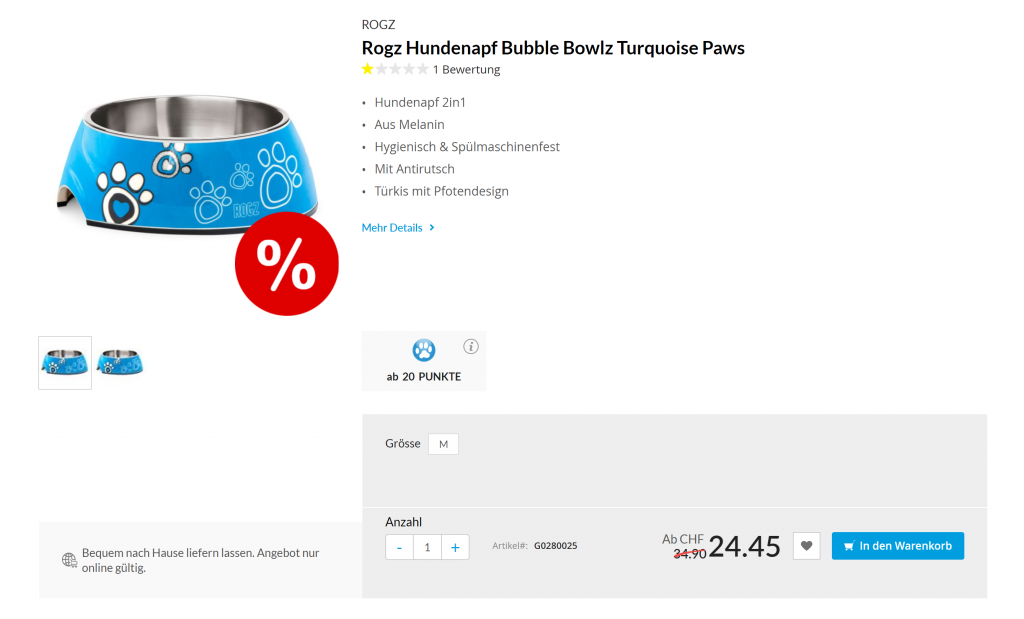Click the blue paw points icon
Screen dimensions: 1024x619
(424, 350)
